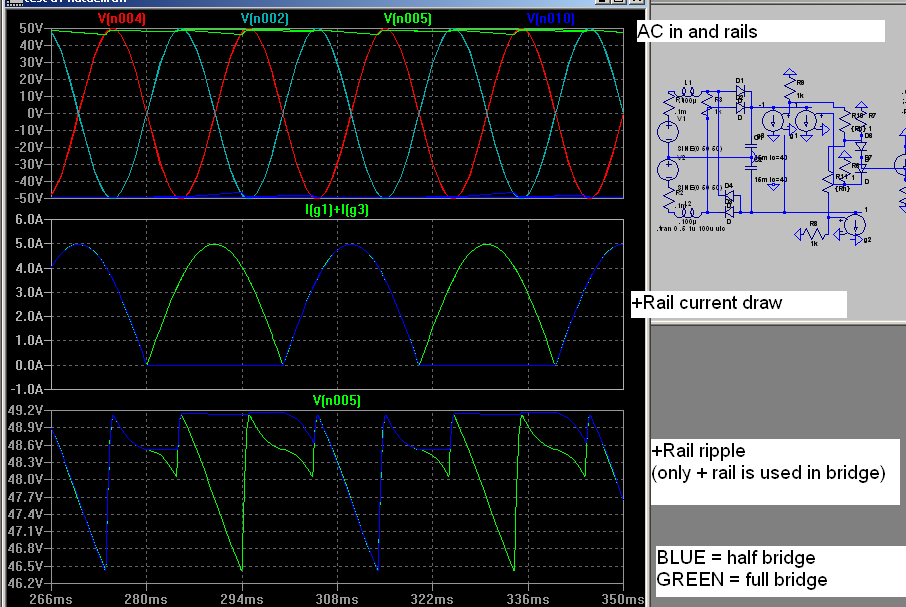Click the 336ms time axis label
906x607 pixels.
[x=528, y=599]
